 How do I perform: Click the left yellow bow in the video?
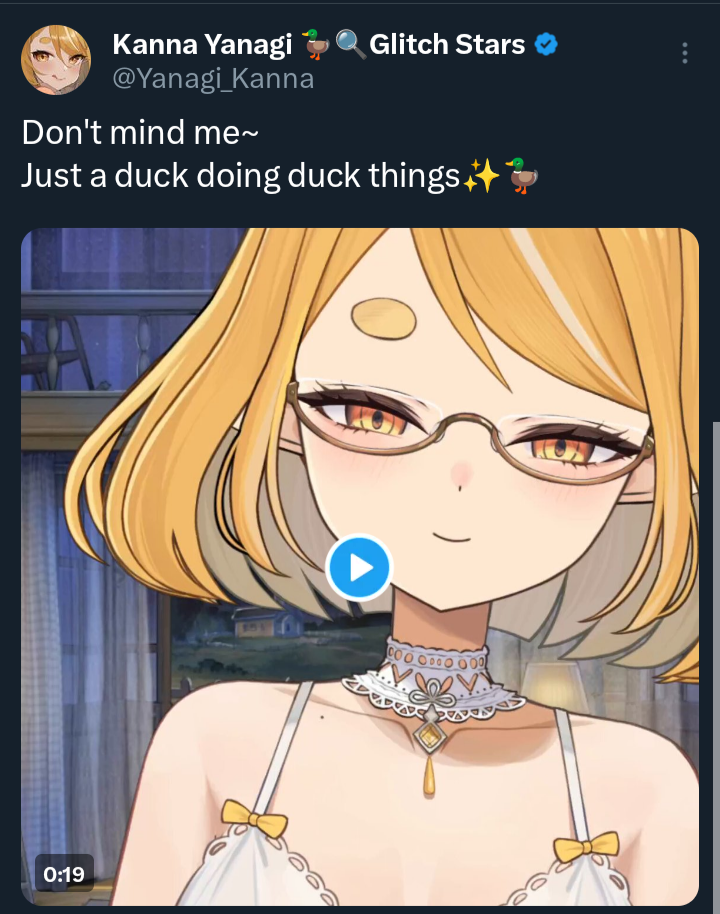[254, 819]
